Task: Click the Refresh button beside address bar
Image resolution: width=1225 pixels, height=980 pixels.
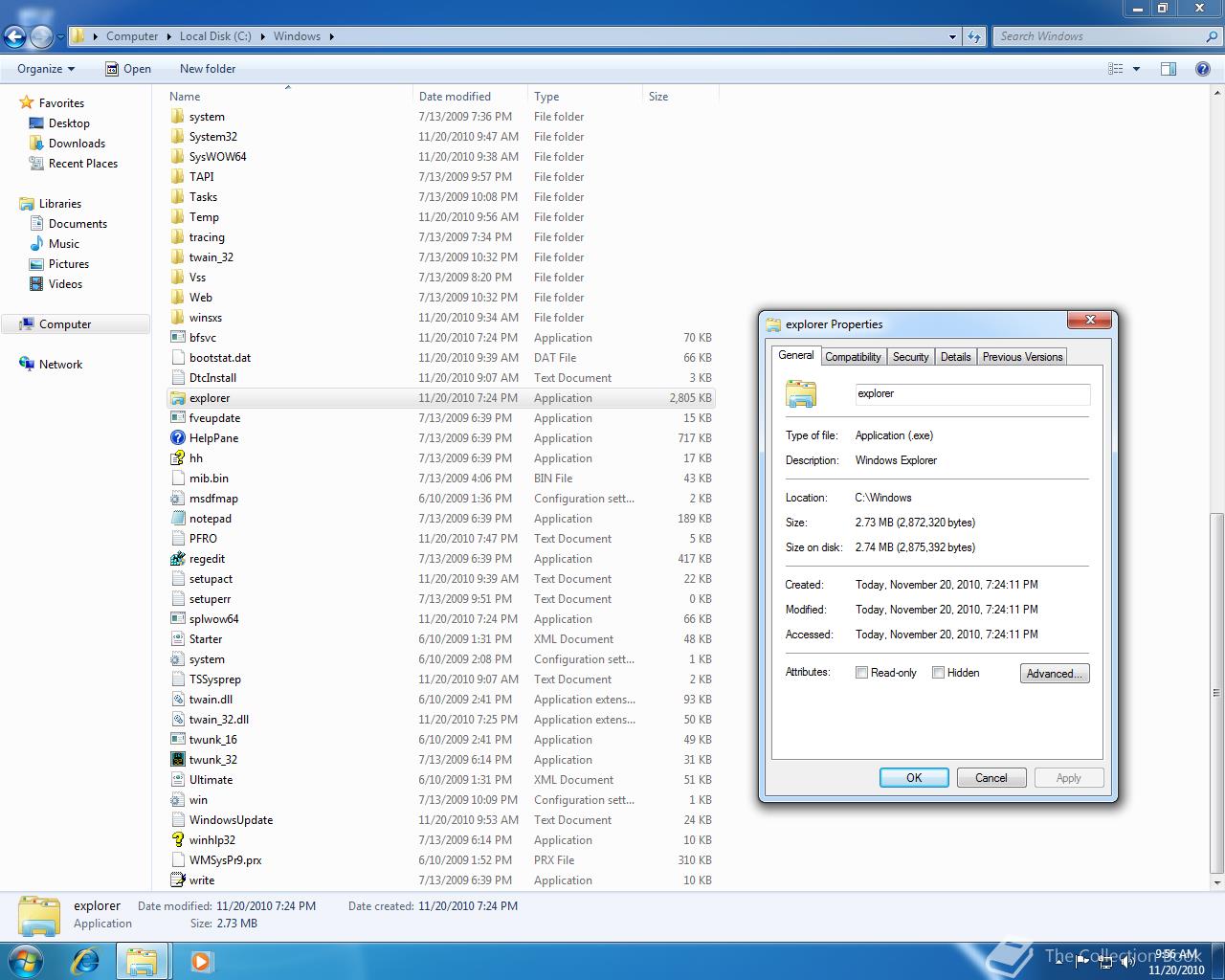Action: pos(974,36)
